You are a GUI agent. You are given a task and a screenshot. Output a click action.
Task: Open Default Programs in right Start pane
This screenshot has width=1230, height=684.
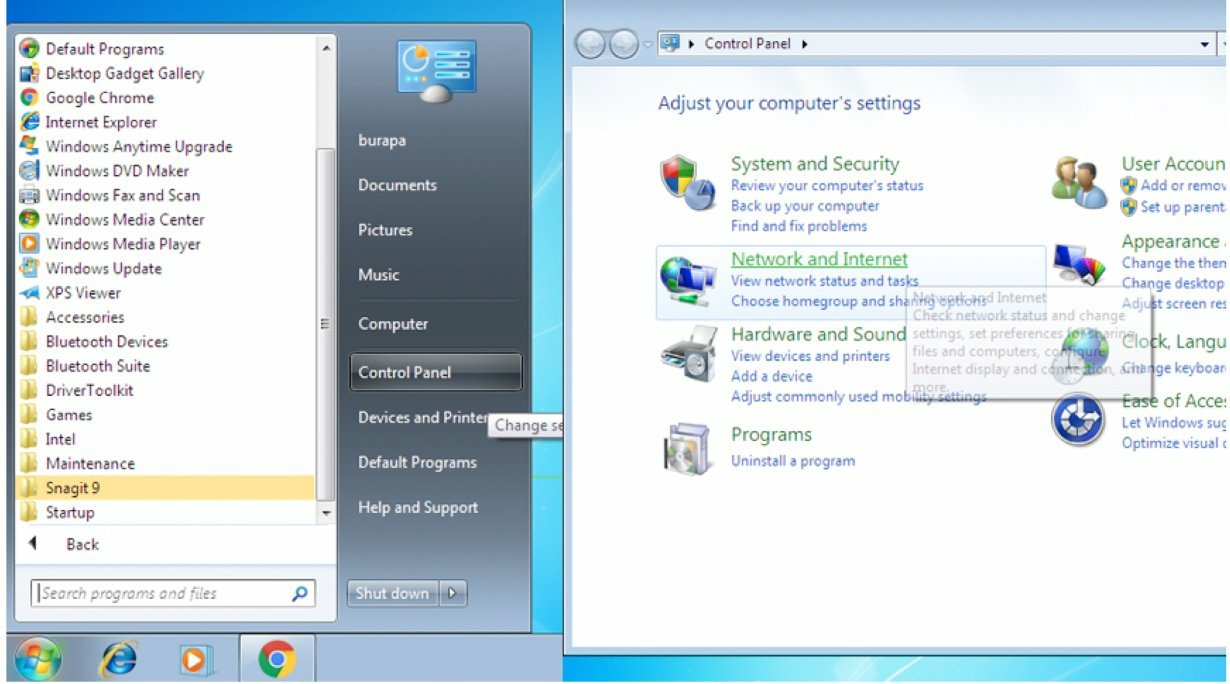click(x=417, y=462)
